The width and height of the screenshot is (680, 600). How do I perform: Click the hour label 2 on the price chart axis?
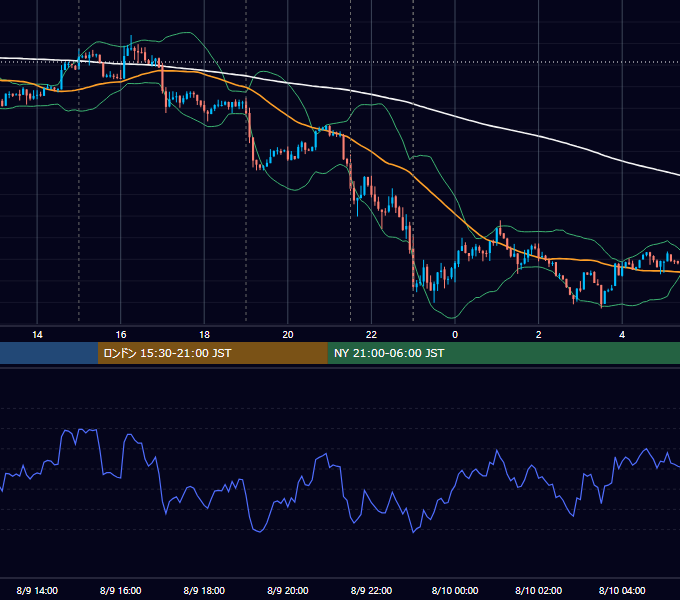tap(538, 335)
